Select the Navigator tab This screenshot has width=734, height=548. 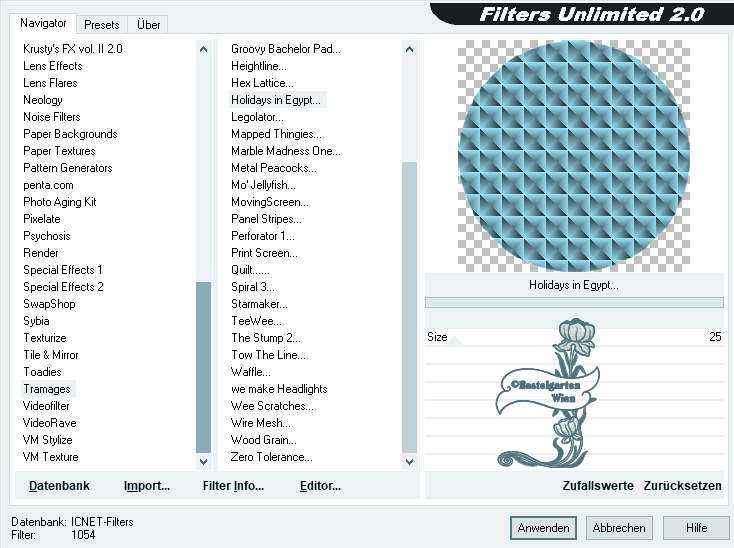[x=43, y=23]
